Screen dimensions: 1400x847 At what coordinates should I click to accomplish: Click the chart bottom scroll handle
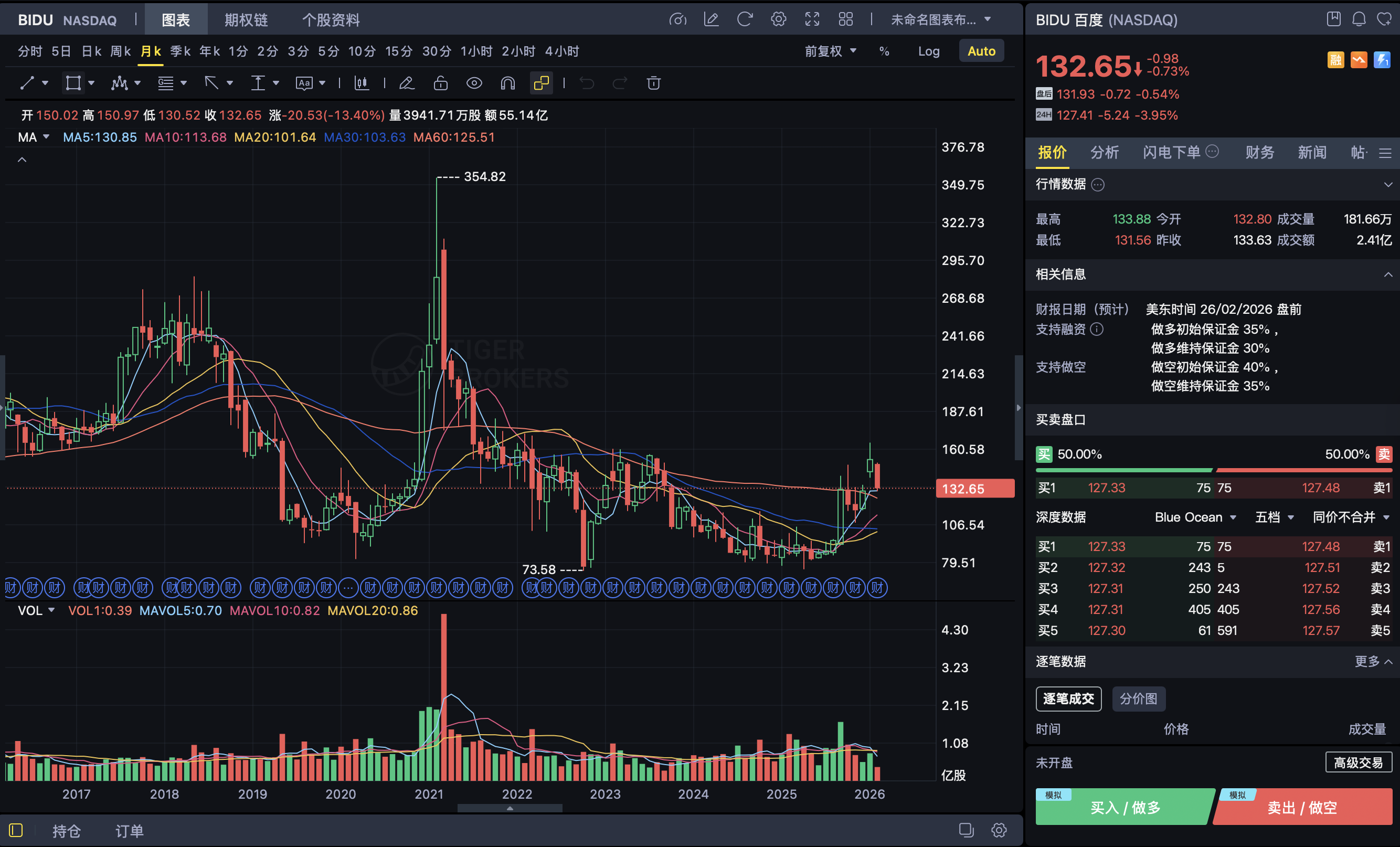[510, 808]
